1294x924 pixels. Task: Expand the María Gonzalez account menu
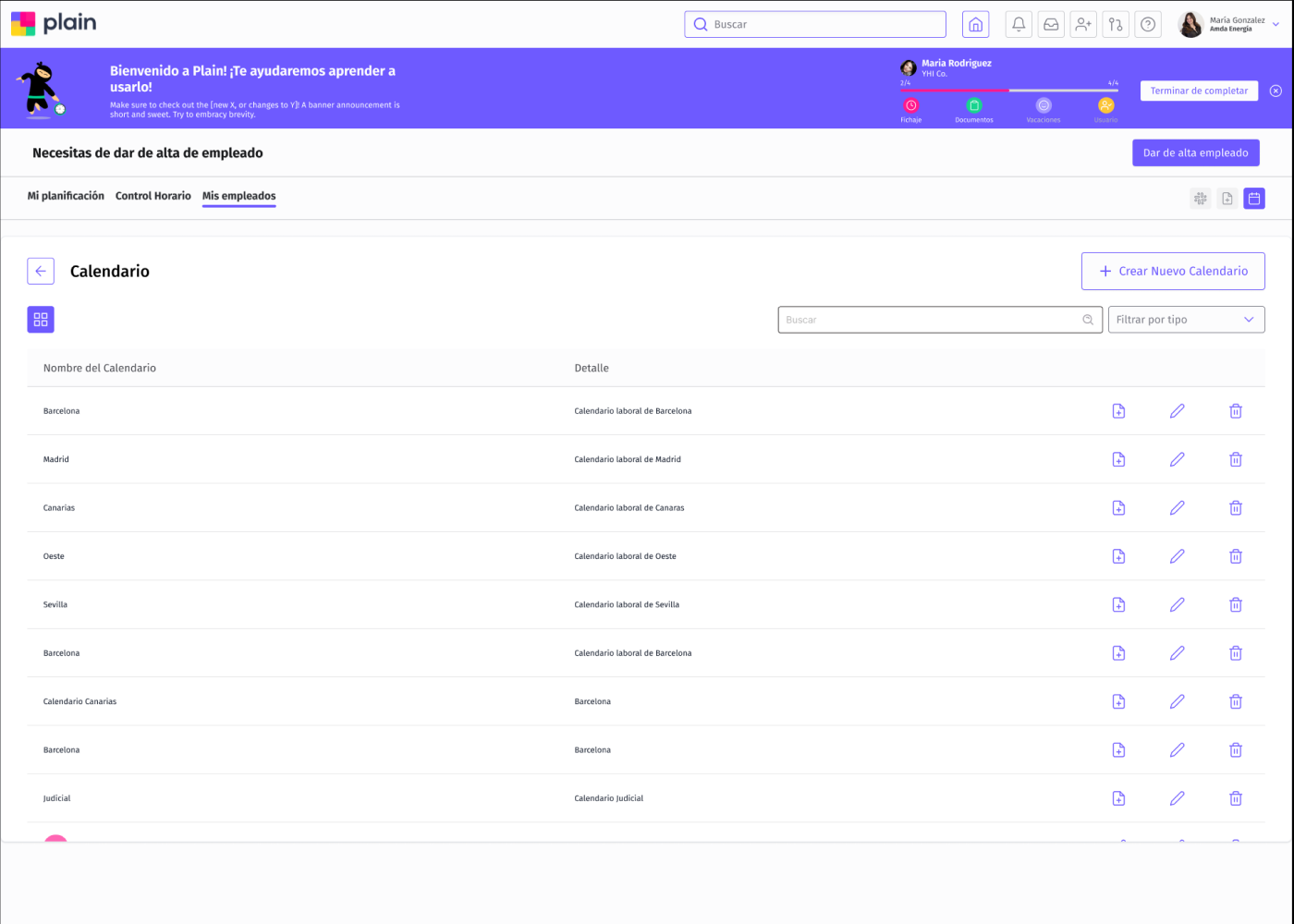click(1276, 25)
